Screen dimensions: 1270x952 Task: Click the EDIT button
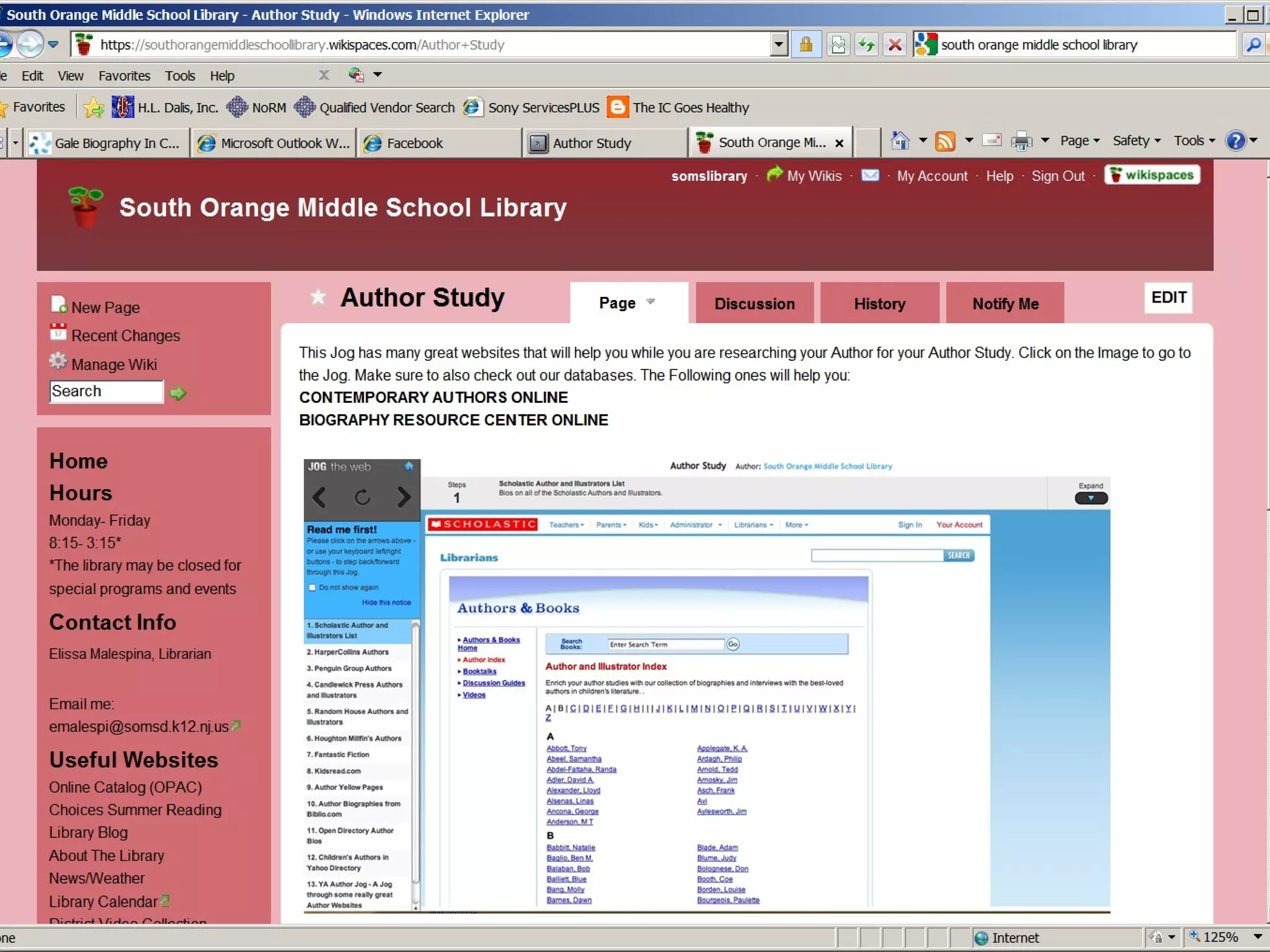click(x=1168, y=297)
